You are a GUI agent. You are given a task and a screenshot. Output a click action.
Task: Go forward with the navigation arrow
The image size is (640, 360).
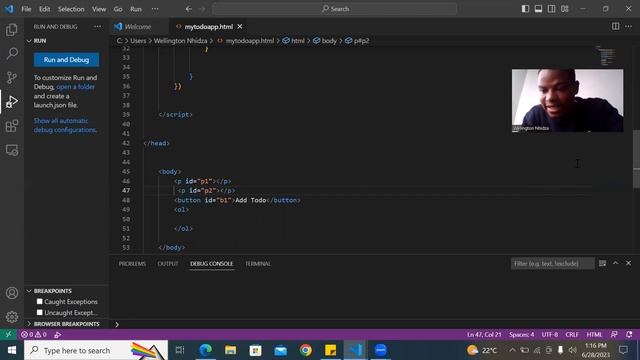click(x=202, y=9)
